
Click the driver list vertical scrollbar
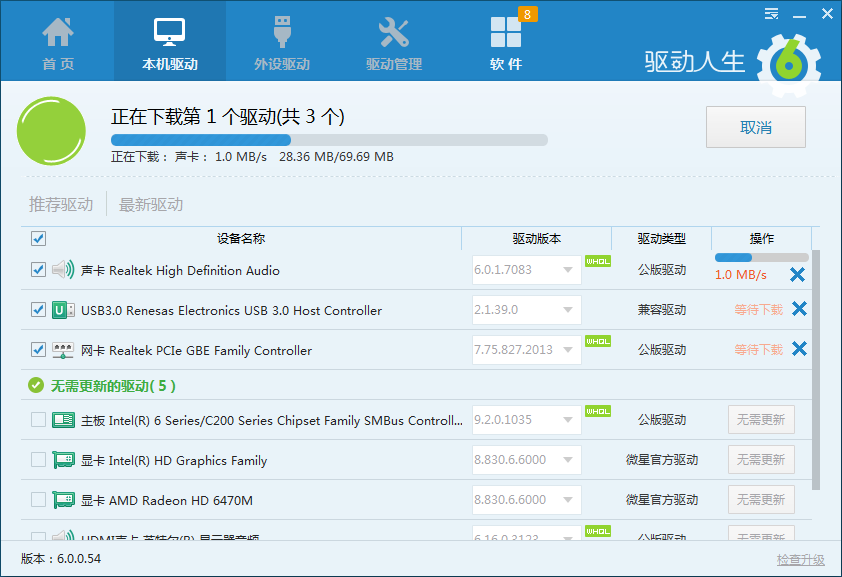(816, 370)
